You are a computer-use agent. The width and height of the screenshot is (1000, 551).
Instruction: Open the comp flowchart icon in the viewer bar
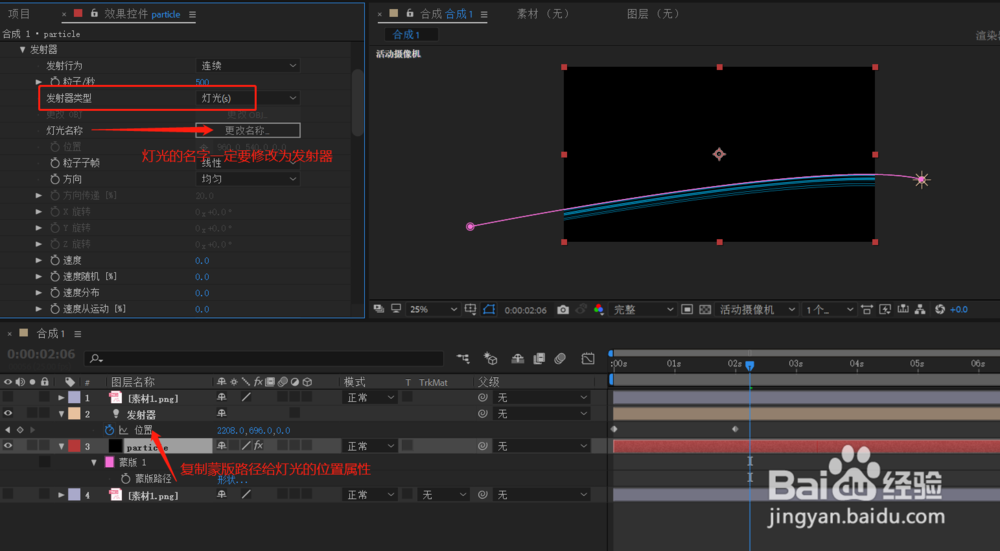(920, 309)
